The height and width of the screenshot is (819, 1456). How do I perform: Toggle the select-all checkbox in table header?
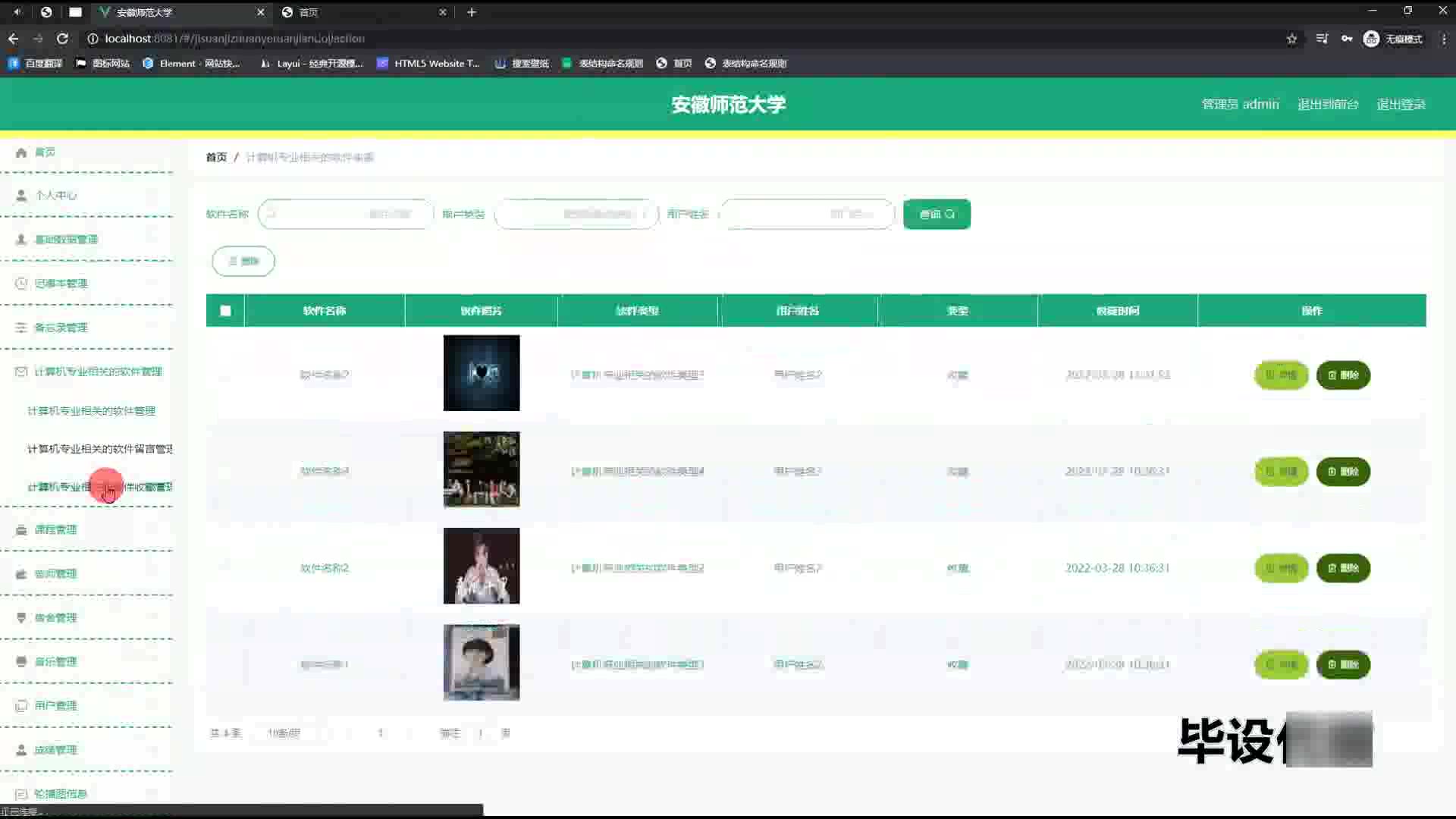225,311
